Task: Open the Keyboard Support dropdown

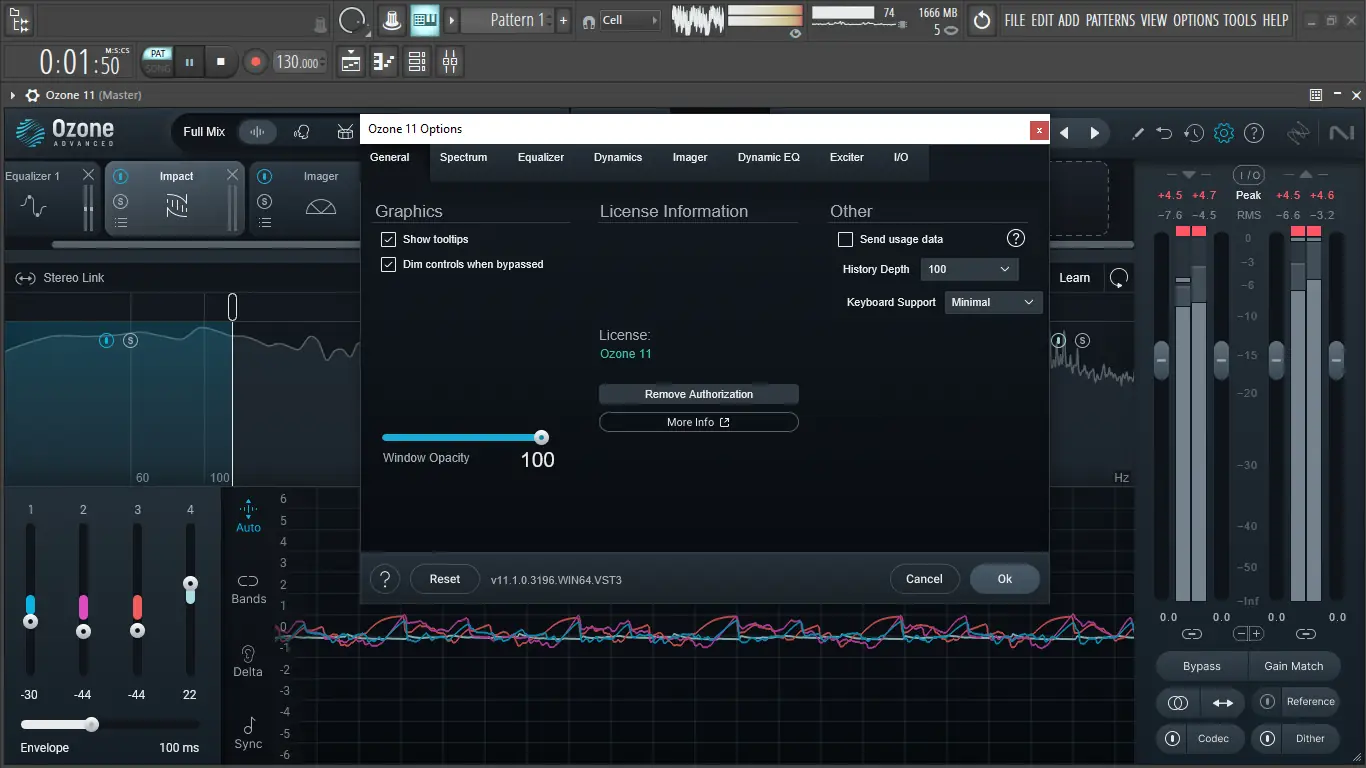Action: click(994, 302)
